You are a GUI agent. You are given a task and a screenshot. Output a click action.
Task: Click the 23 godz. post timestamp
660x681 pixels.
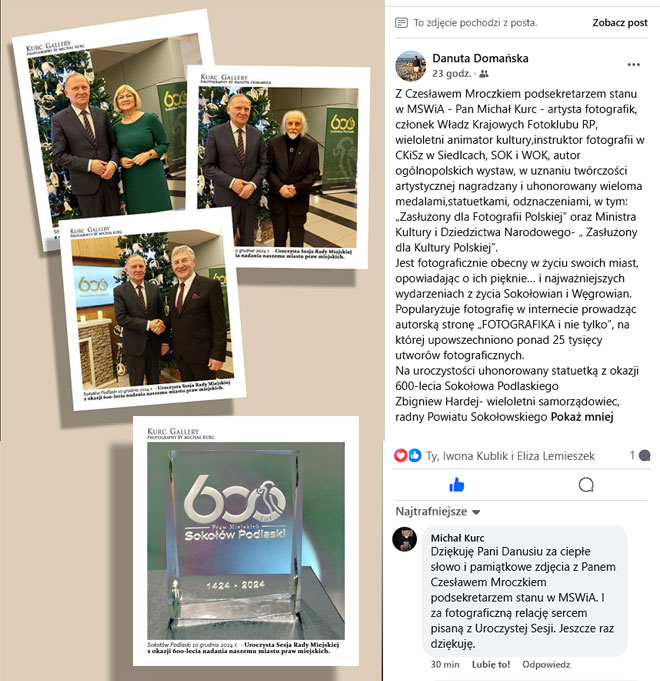click(x=451, y=74)
